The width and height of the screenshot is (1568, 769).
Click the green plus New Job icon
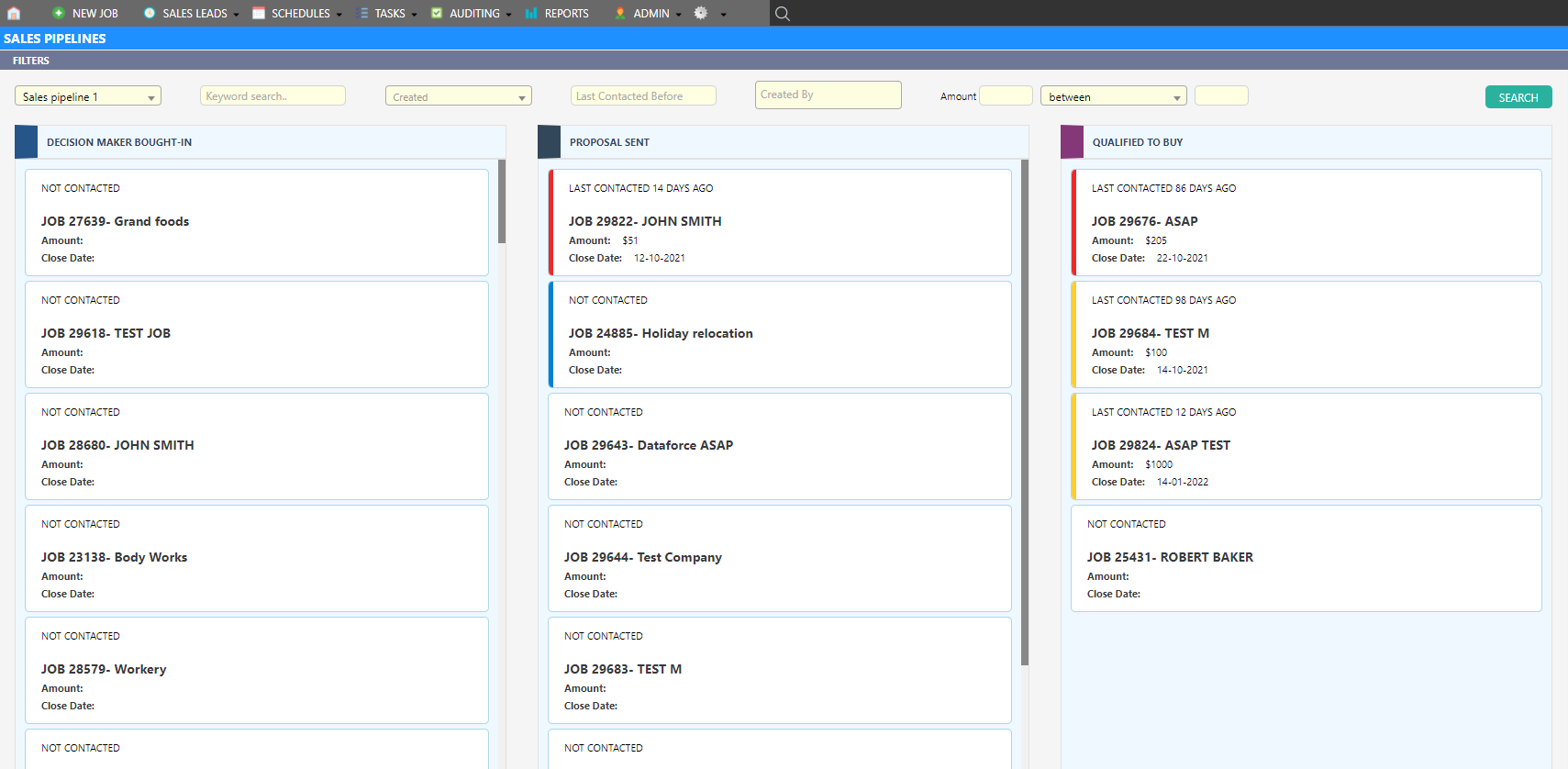(x=59, y=13)
